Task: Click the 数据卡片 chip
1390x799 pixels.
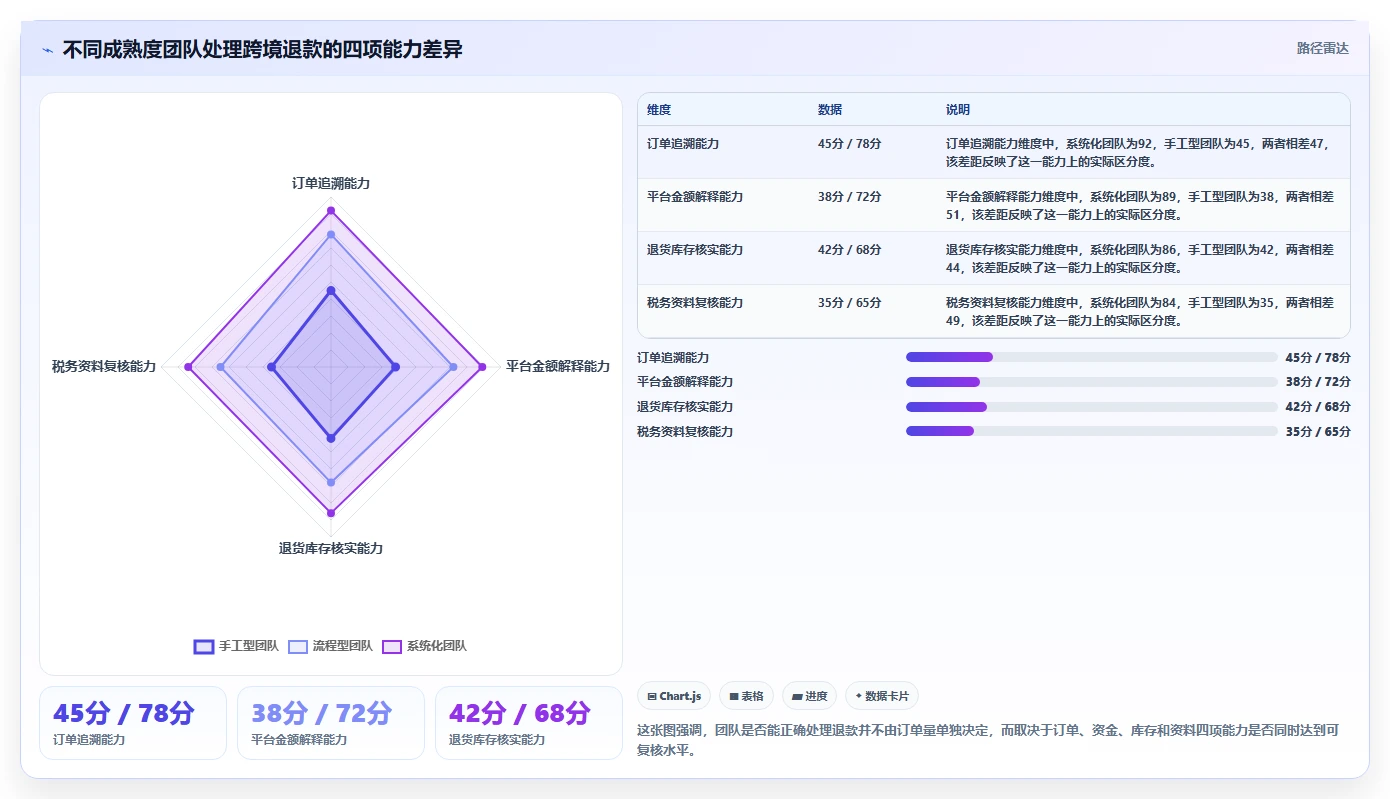Action: (882, 696)
